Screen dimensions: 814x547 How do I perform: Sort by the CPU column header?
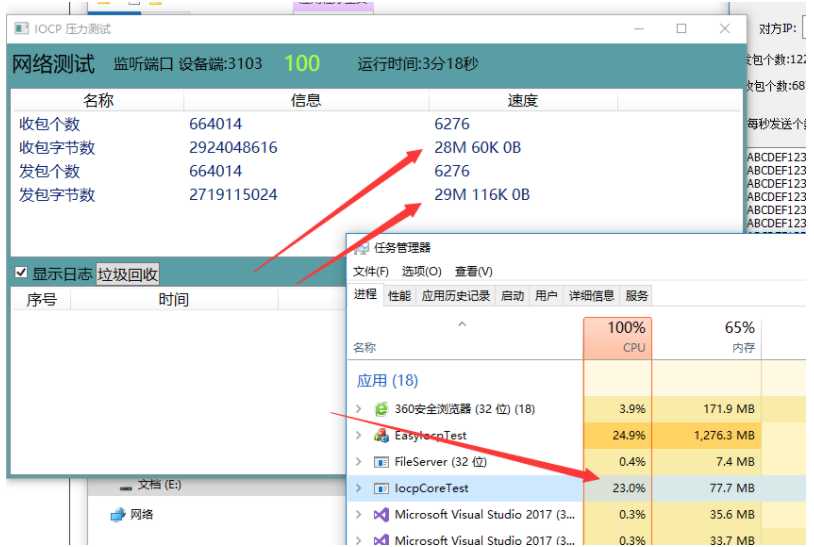tap(617, 338)
